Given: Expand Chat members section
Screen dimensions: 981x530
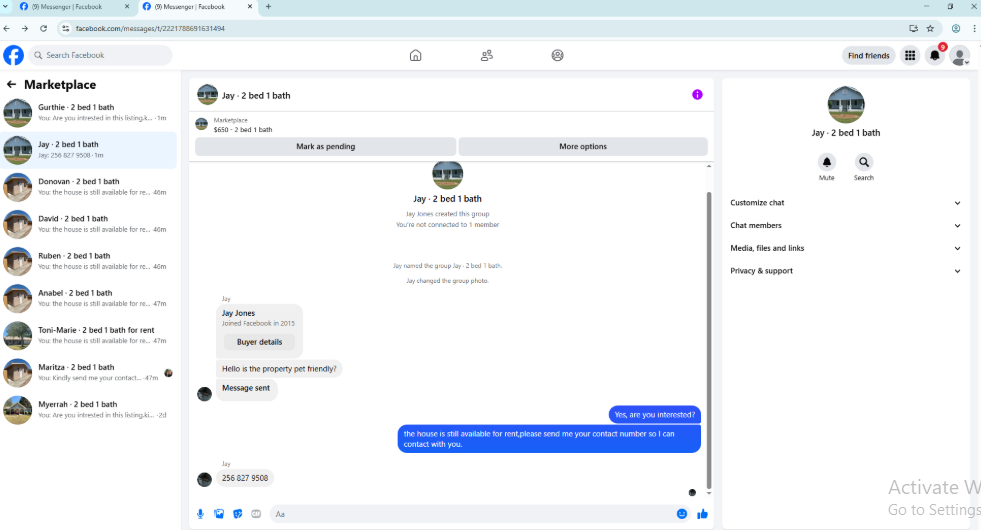Looking at the screenshot, I should [x=845, y=225].
